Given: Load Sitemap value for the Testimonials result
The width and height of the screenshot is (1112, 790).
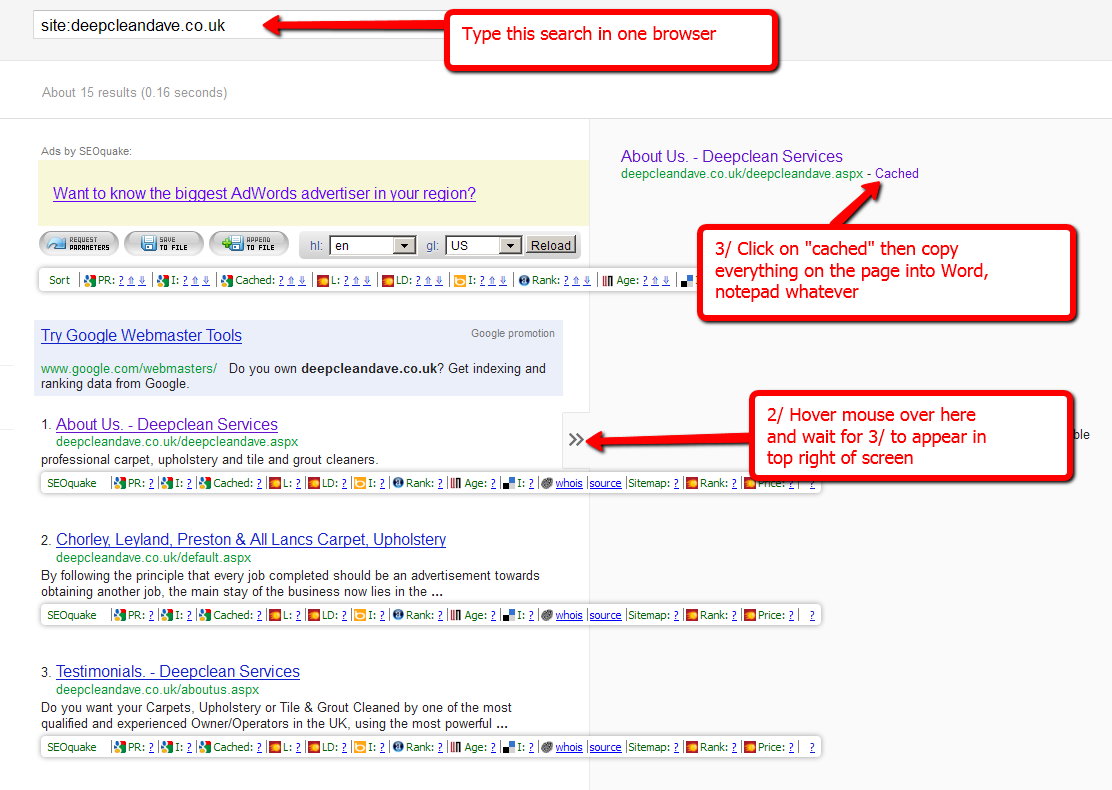Looking at the screenshot, I should [676, 747].
